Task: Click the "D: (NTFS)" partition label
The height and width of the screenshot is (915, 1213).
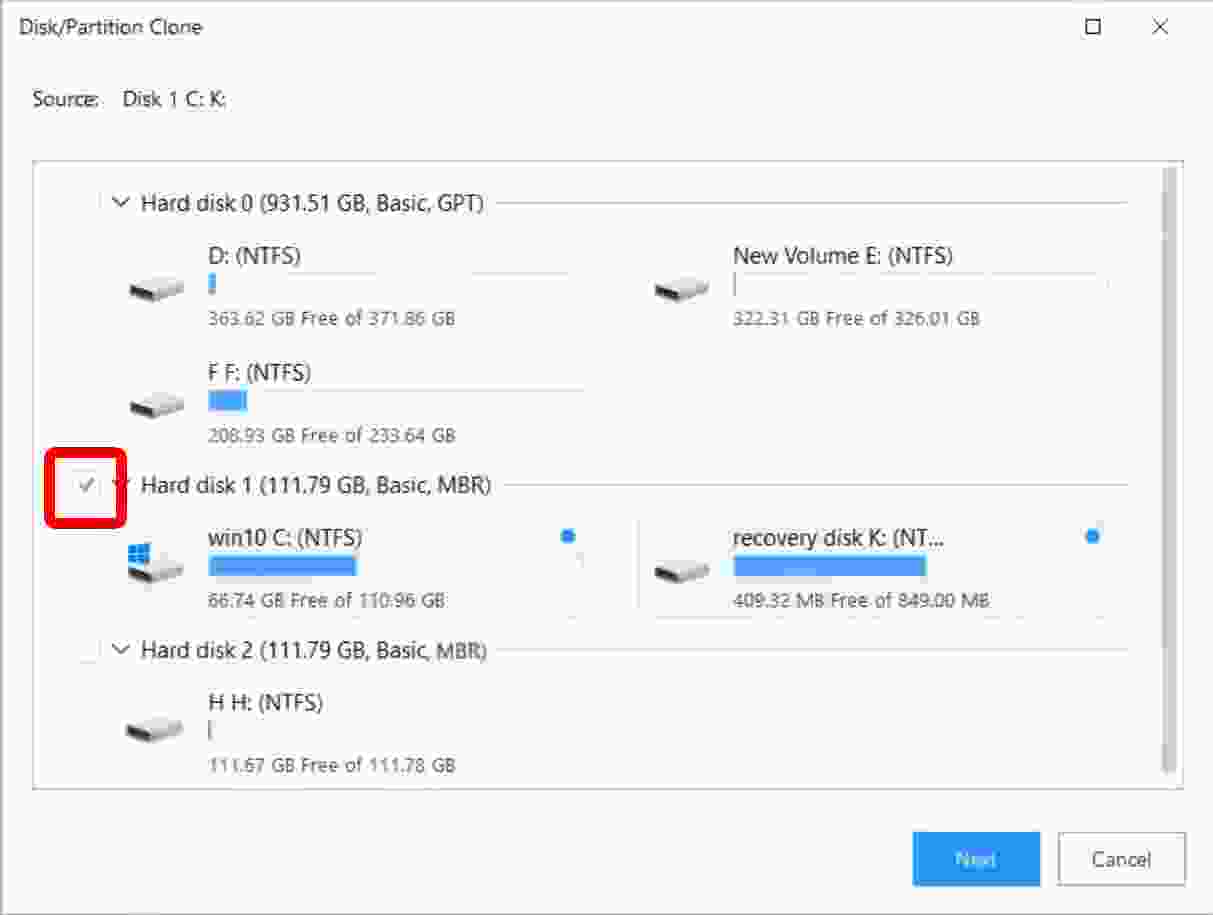Action: [x=254, y=256]
